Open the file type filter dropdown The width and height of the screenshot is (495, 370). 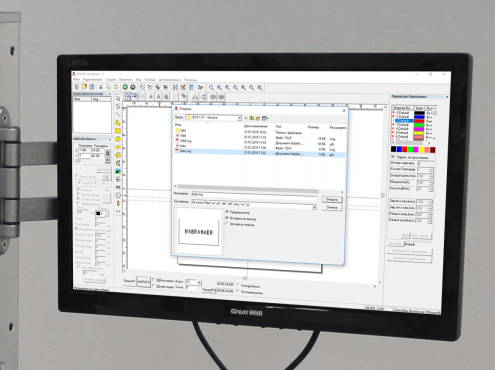pyautogui.click(x=314, y=207)
